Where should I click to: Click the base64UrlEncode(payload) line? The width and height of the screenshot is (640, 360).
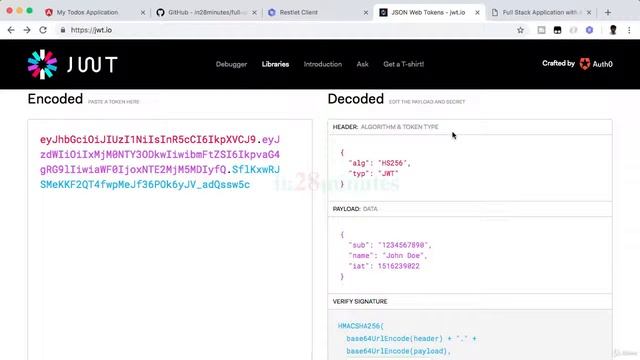coord(398,351)
